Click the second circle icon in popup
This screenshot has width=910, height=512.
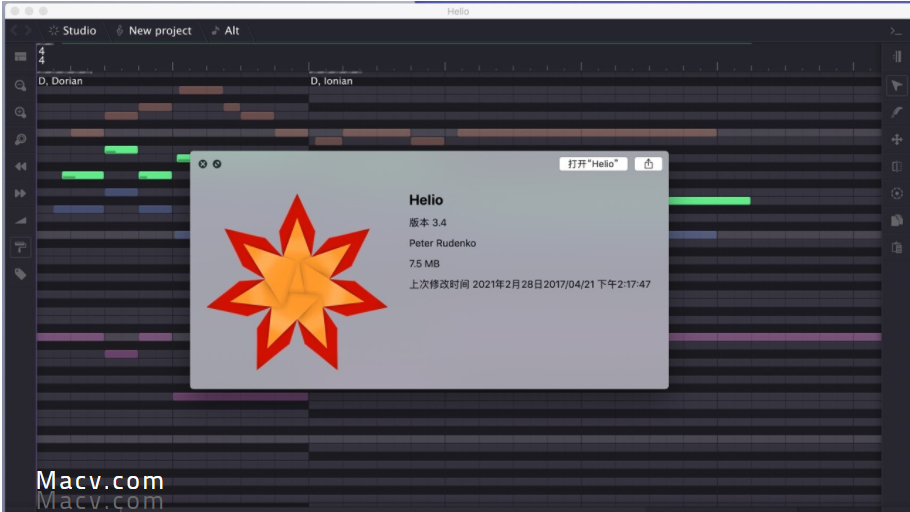click(x=216, y=164)
